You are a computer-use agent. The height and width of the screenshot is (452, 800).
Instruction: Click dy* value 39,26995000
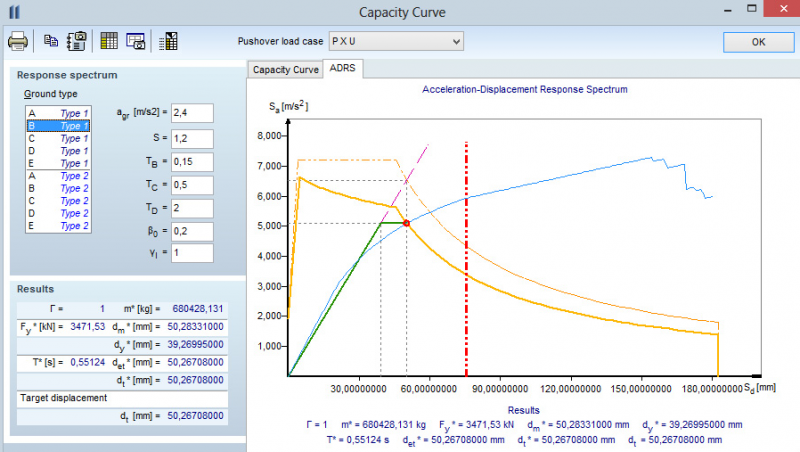195,344
